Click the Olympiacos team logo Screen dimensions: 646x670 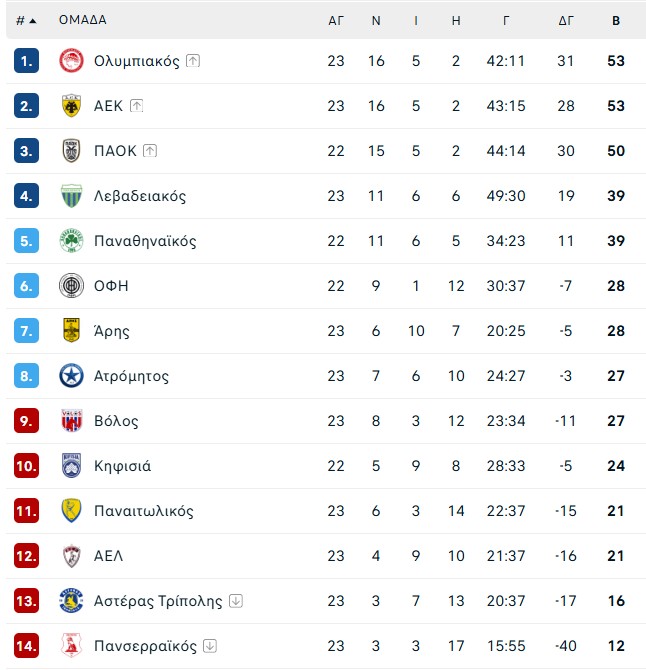(71, 61)
